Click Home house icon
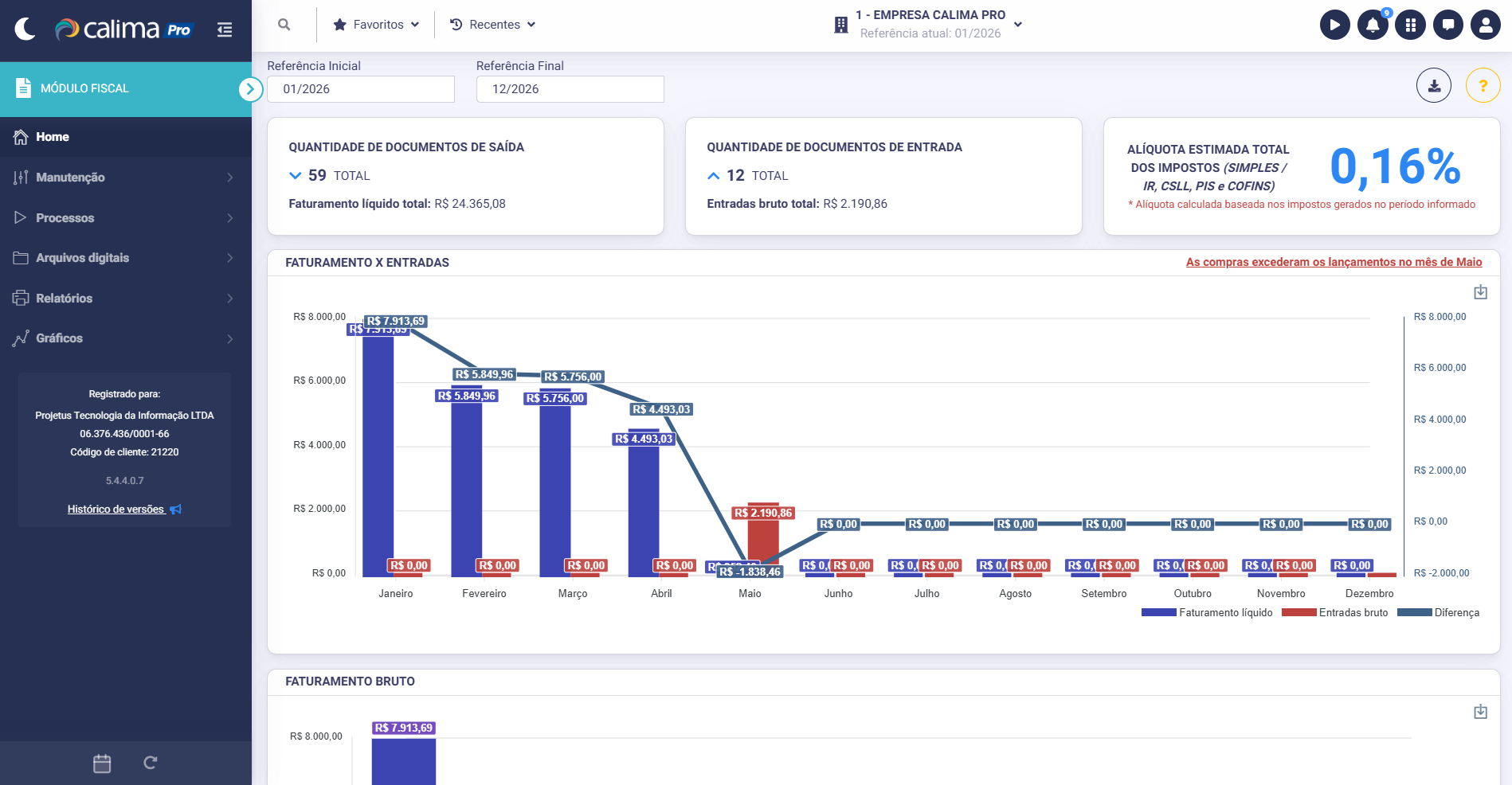 pos(21,137)
